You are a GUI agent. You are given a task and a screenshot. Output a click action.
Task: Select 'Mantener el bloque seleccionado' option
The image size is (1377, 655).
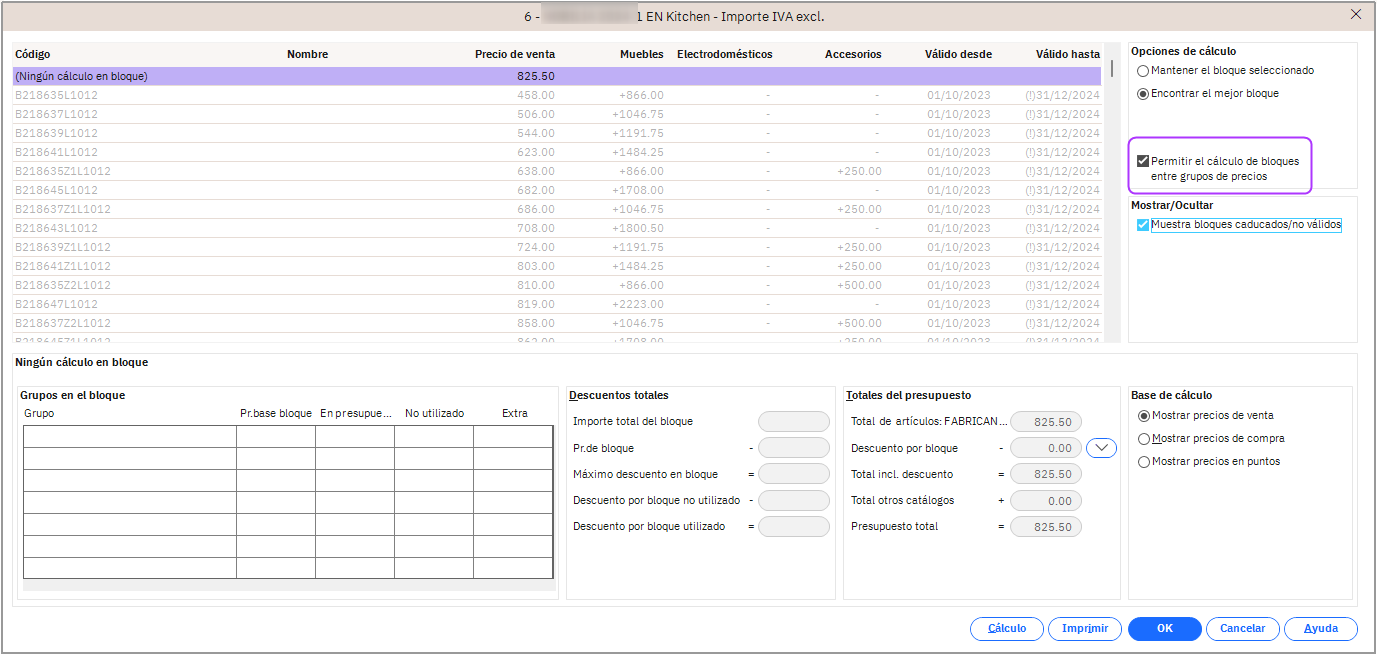[x=1143, y=71]
